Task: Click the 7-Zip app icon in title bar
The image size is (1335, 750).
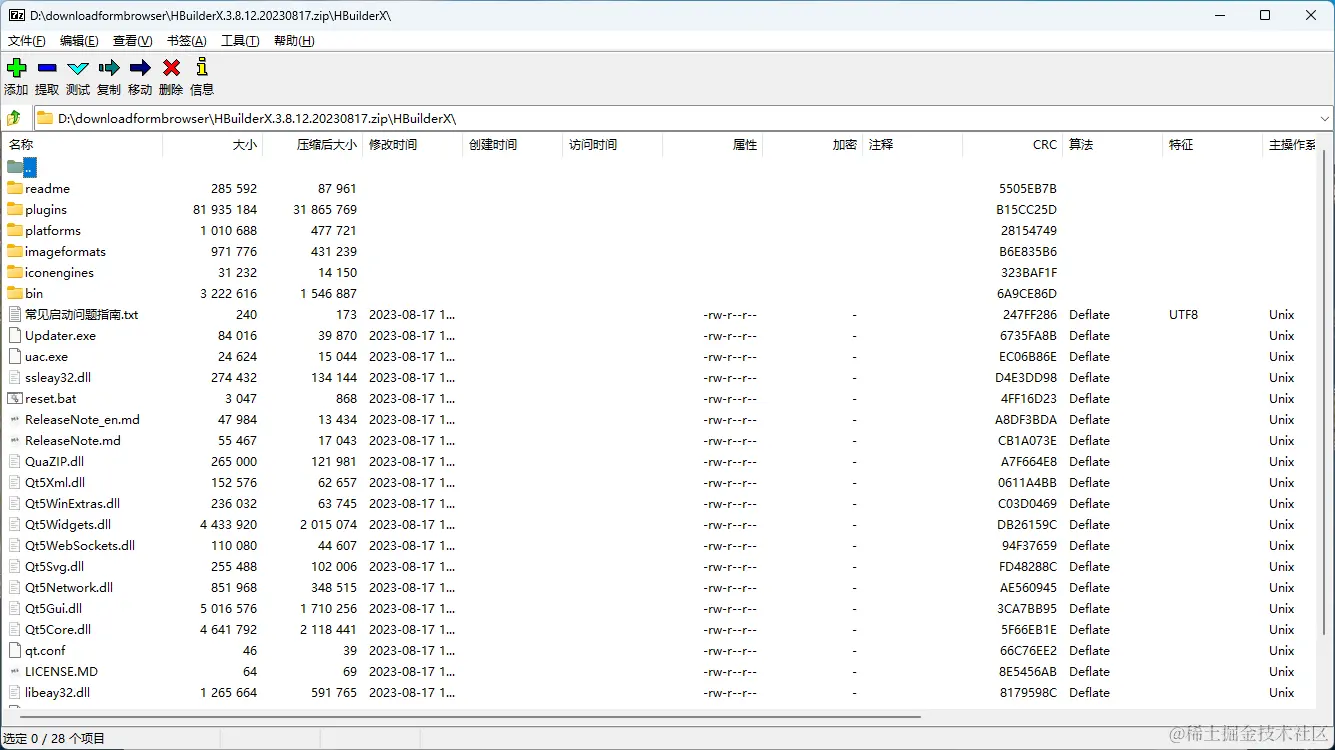Action: coord(16,15)
